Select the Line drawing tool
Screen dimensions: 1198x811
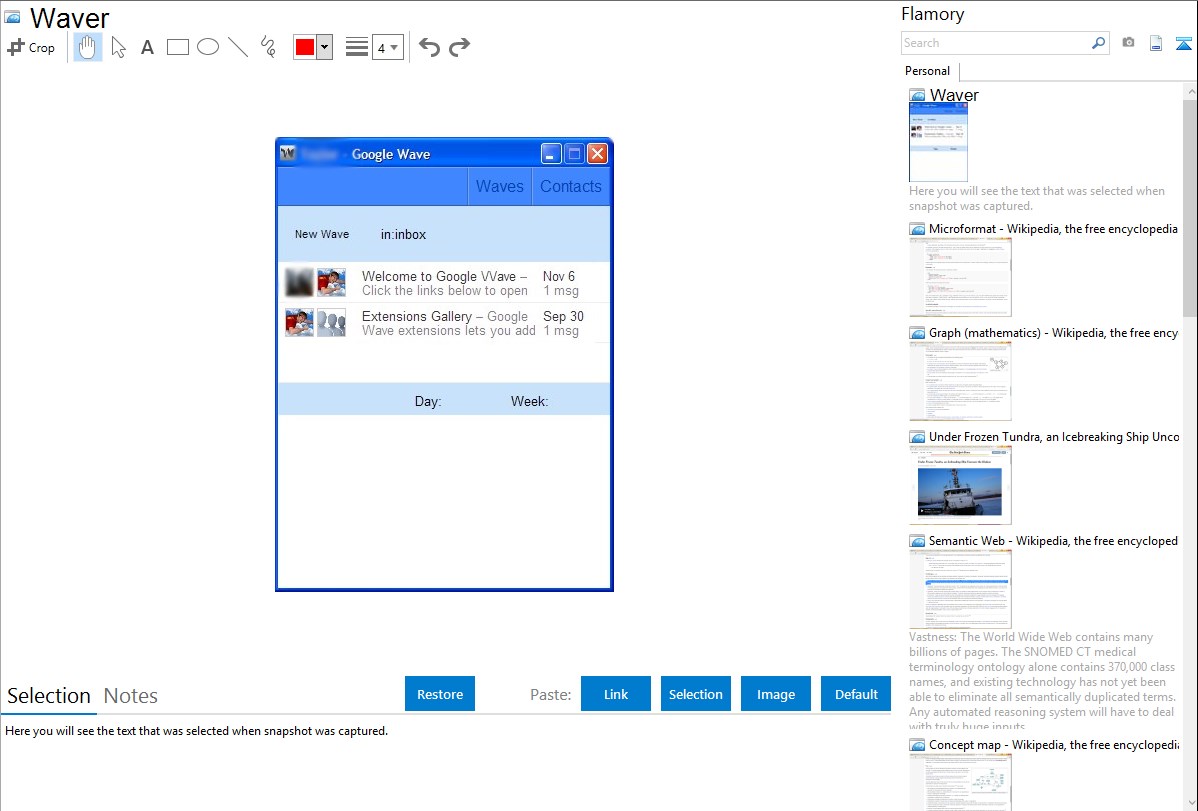point(238,47)
